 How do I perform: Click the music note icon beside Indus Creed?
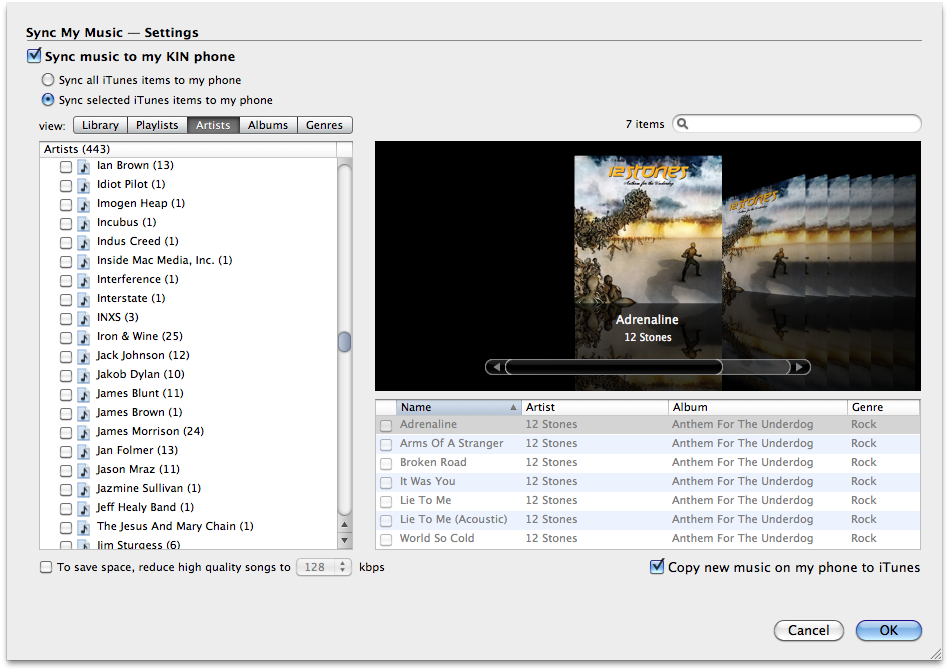pyautogui.click(x=84, y=242)
